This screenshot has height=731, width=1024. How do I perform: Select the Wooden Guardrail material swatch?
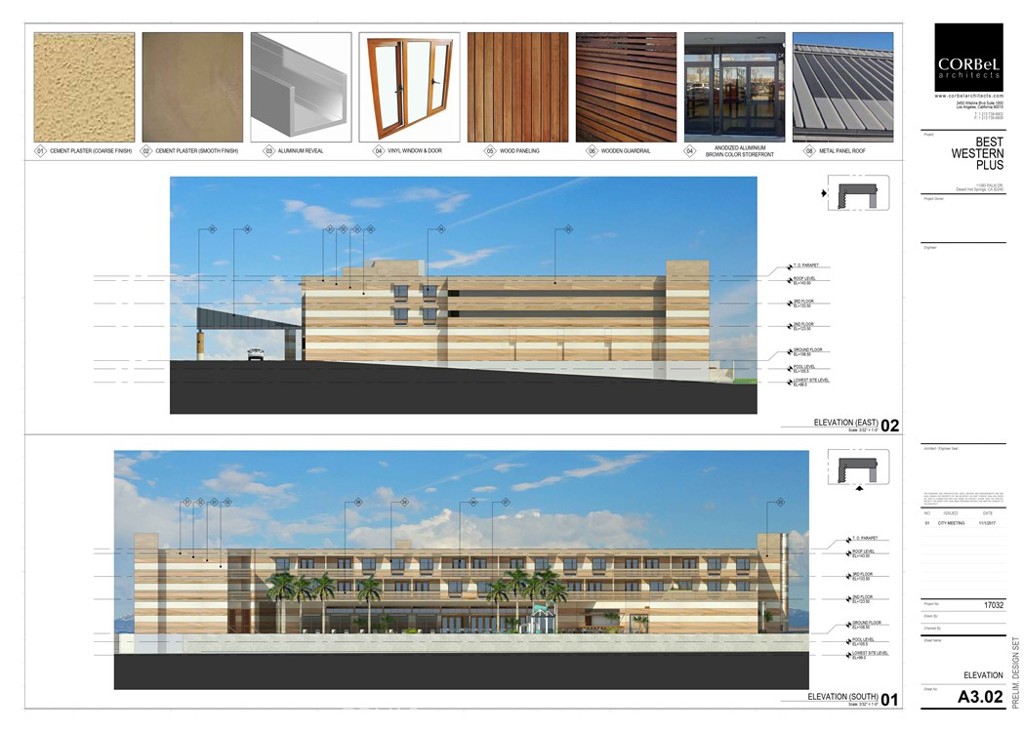pos(626,87)
